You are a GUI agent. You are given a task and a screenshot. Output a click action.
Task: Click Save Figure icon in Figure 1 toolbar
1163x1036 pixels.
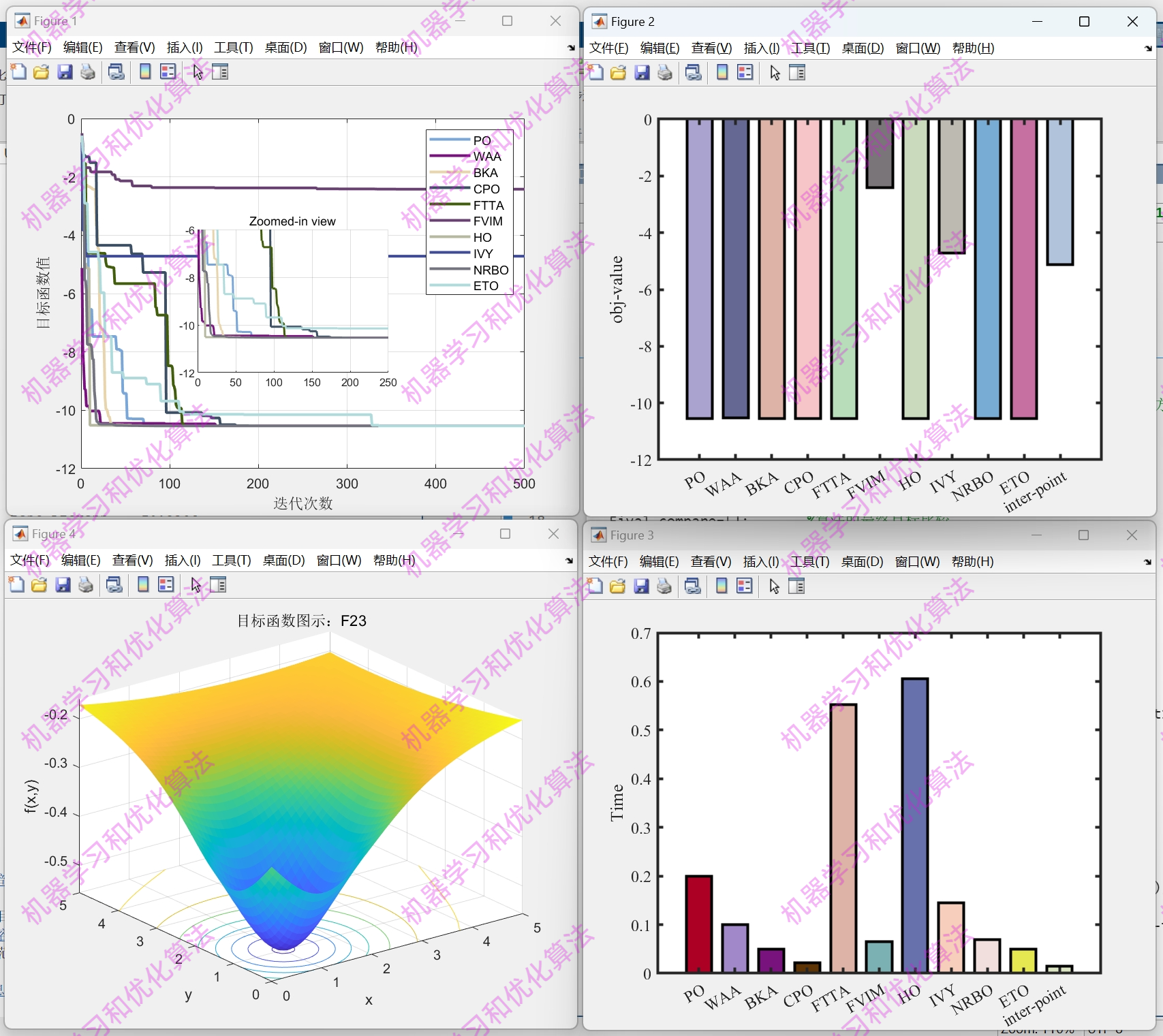coord(65,72)
